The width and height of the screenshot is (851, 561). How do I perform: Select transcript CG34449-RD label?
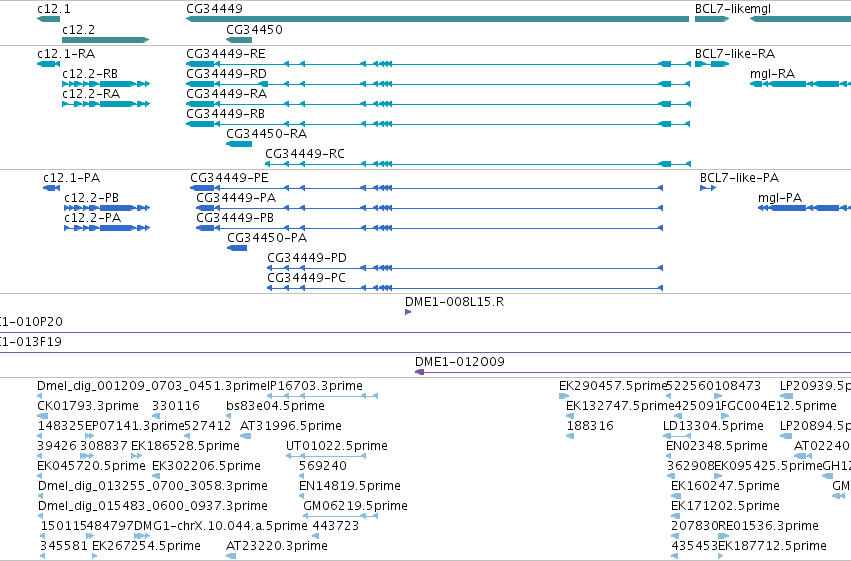(x=226, y=74)
